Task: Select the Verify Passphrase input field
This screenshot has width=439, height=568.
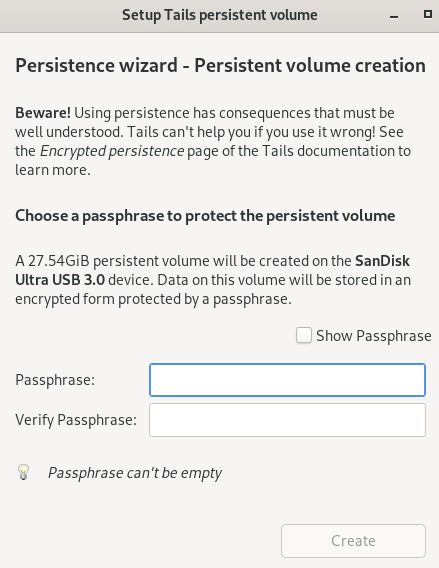Action: point(287,420)
